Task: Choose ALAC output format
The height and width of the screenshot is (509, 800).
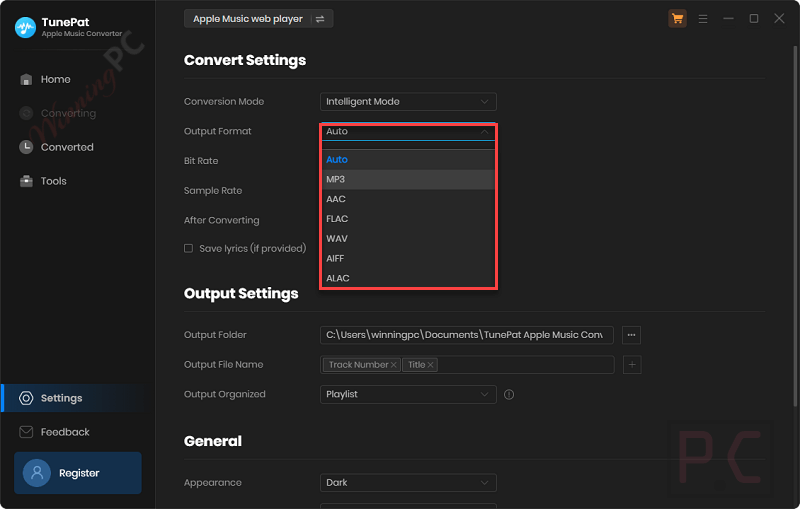Action: (x=408, y=278)
